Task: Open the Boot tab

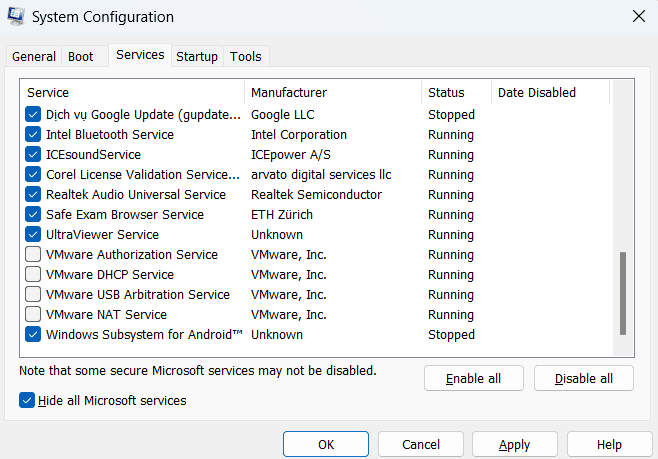Action: click(81, 57)
